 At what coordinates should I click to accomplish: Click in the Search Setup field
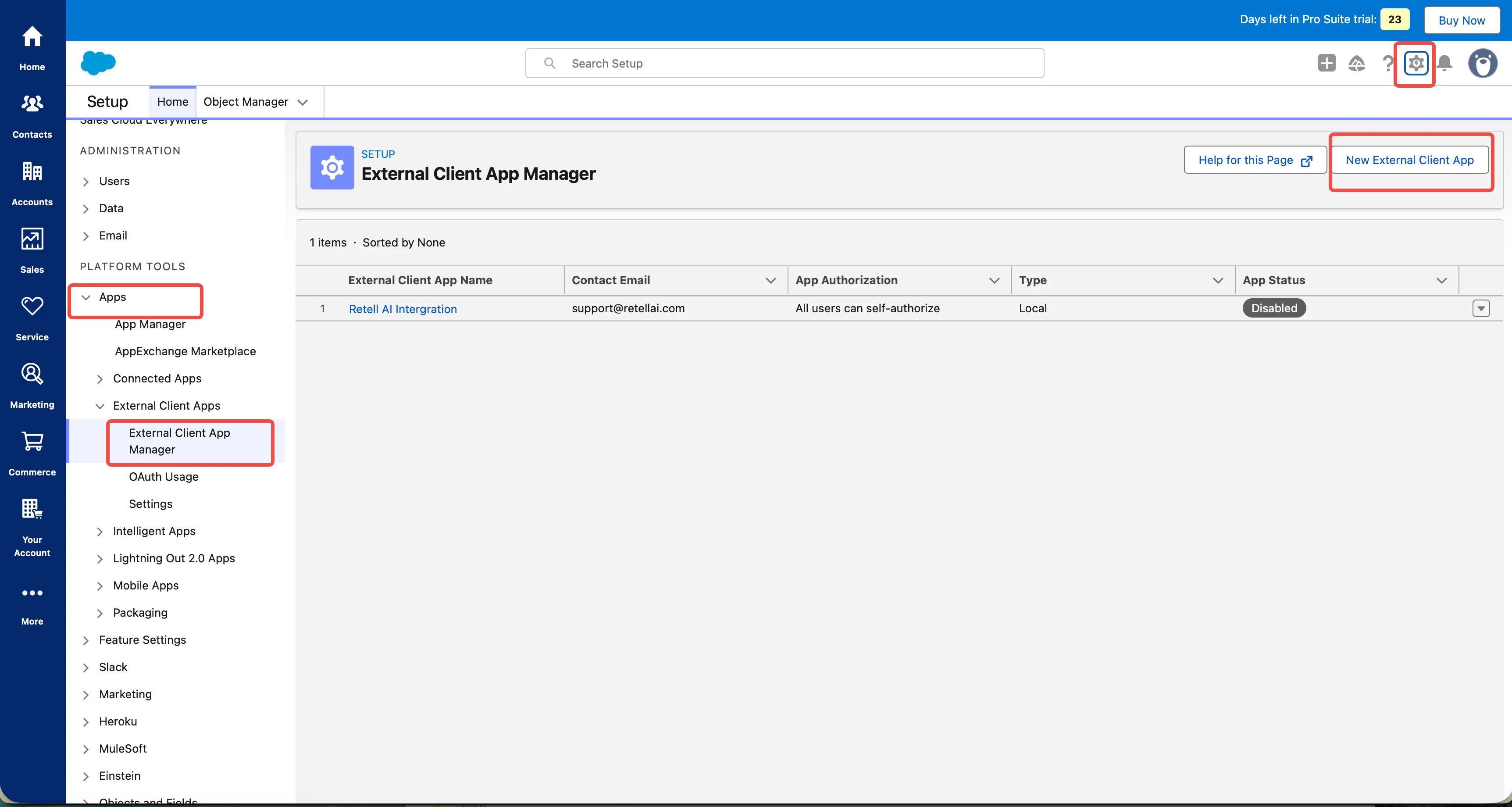tap(785, 63)
